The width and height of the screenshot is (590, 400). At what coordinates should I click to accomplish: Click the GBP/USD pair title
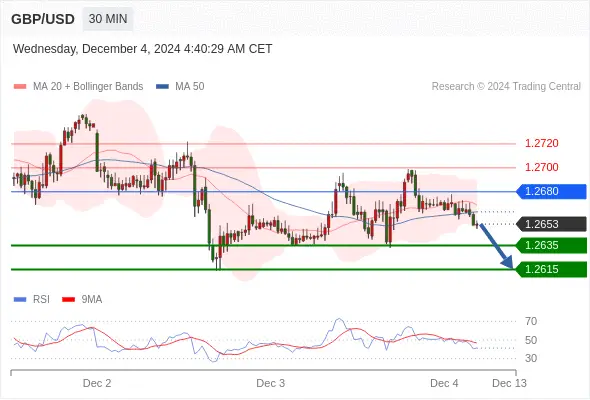pos(43,19)
